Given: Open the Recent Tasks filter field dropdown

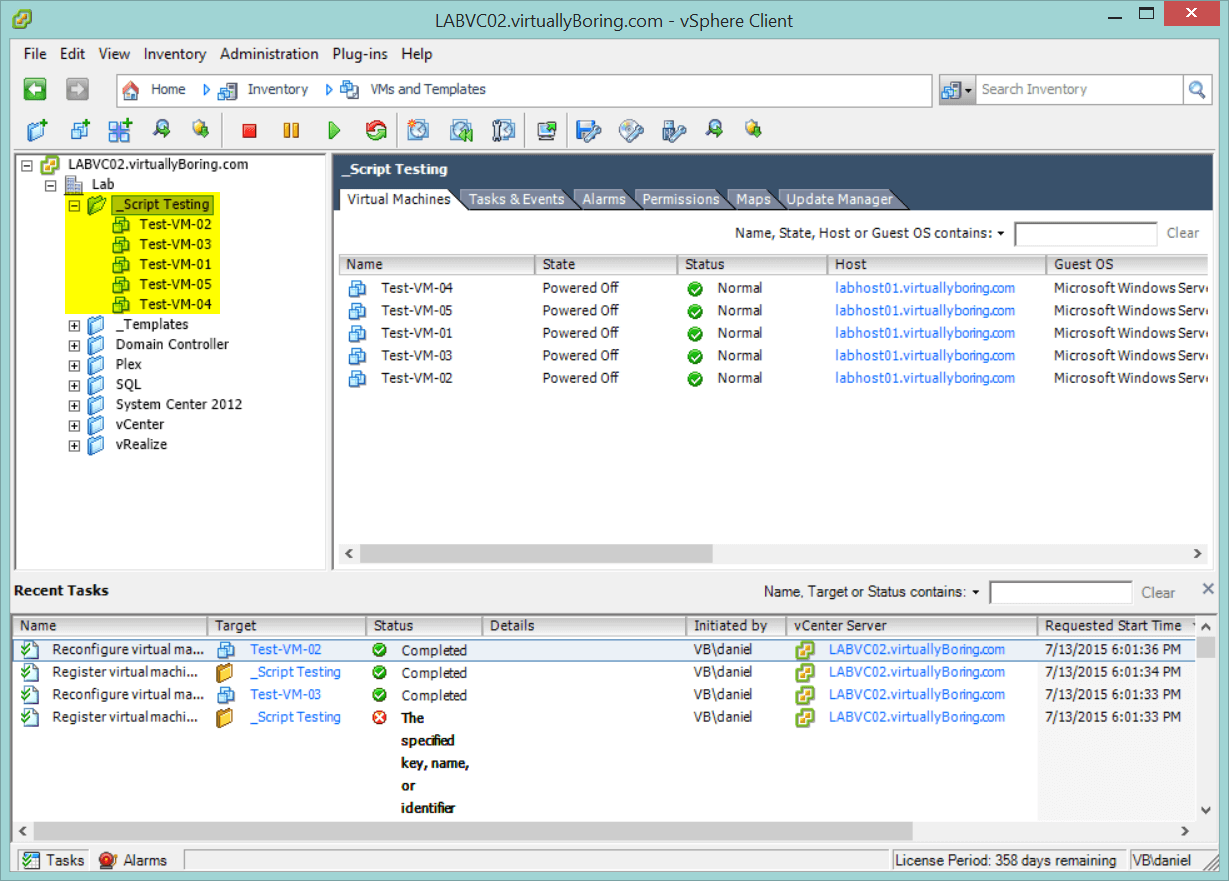Looking at the screenshot, I should (x=975, y=592).
